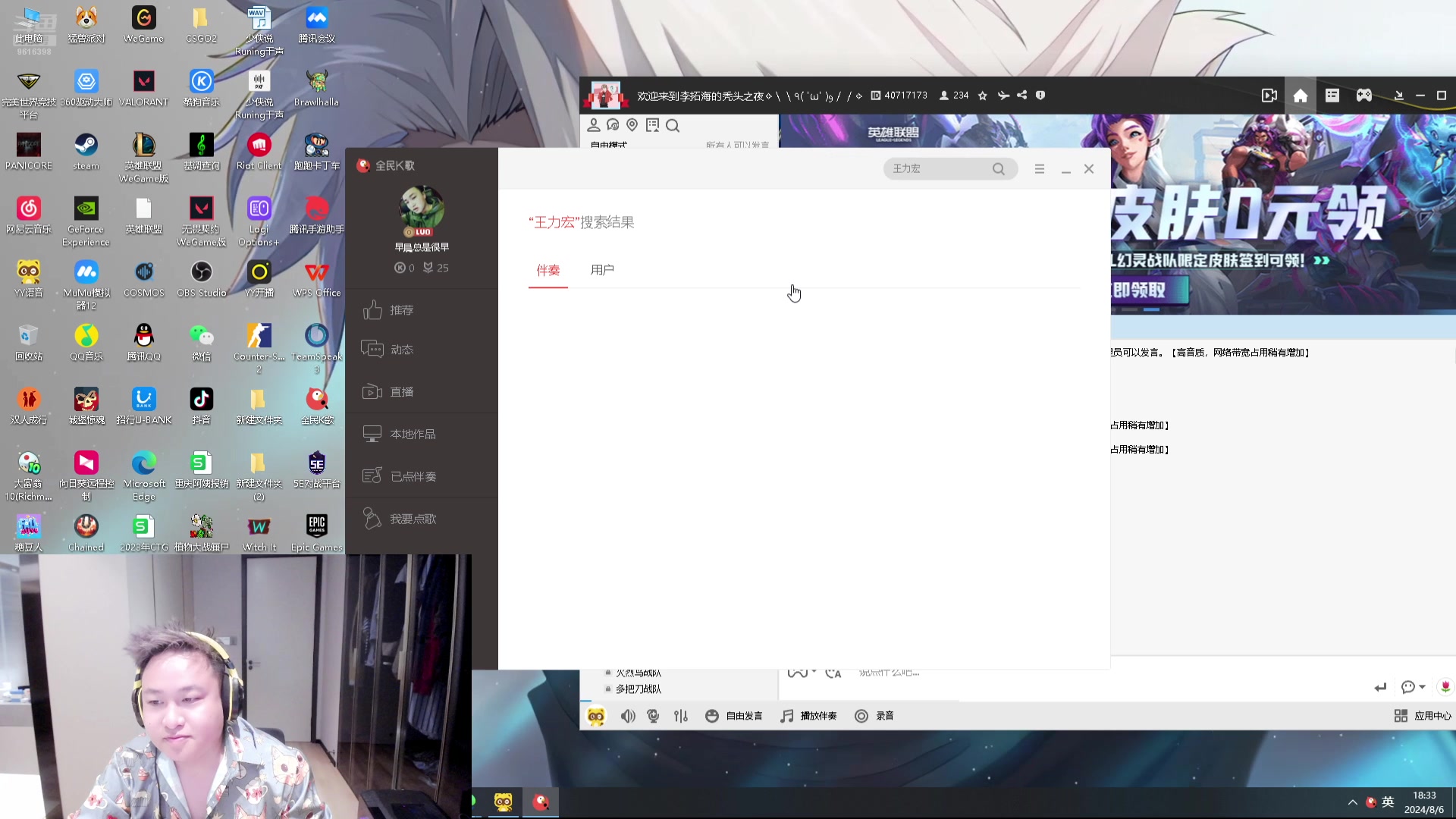Click the 录音 record button in YY

coord(874,717)
